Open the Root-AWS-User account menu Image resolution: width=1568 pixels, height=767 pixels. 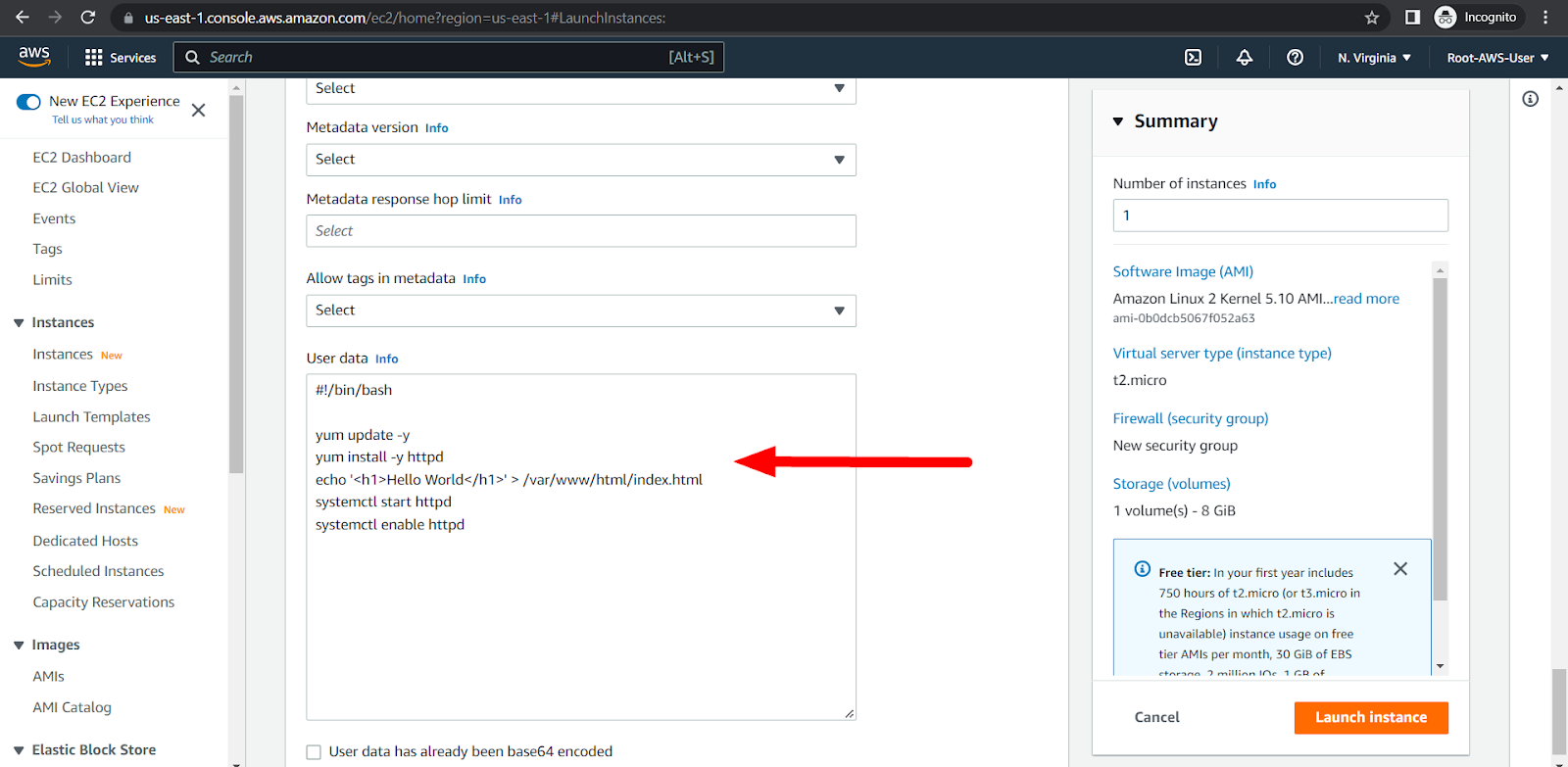pos(1497,58)
